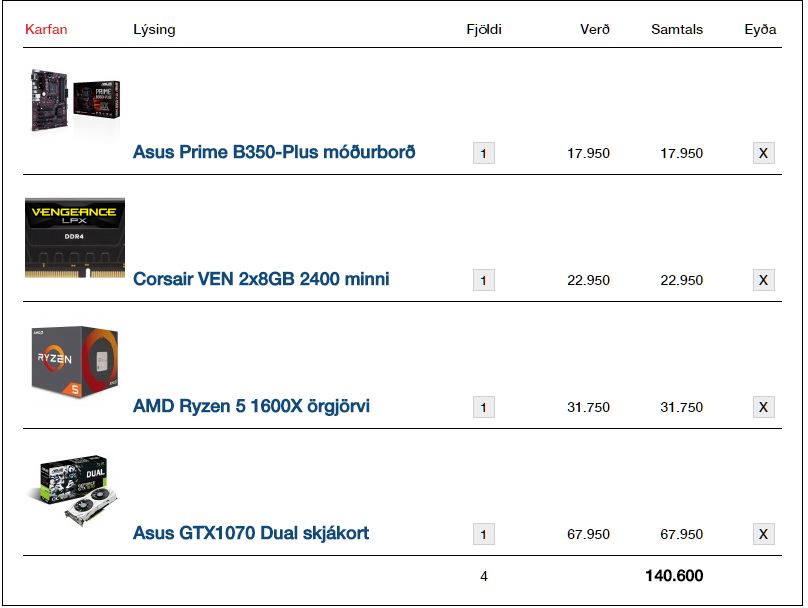Remove Asus Prime B350-Plus motherboard from cart
The image size is (808, 608).
click(763, 153)
